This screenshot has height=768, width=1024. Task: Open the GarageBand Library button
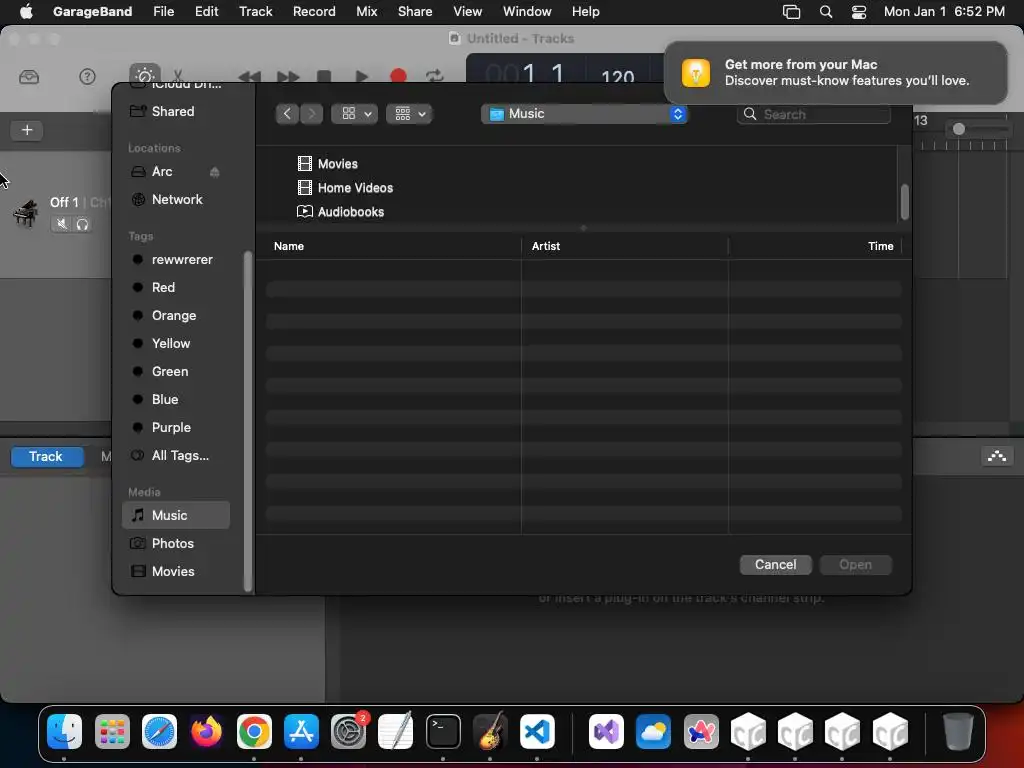(29, 77)
